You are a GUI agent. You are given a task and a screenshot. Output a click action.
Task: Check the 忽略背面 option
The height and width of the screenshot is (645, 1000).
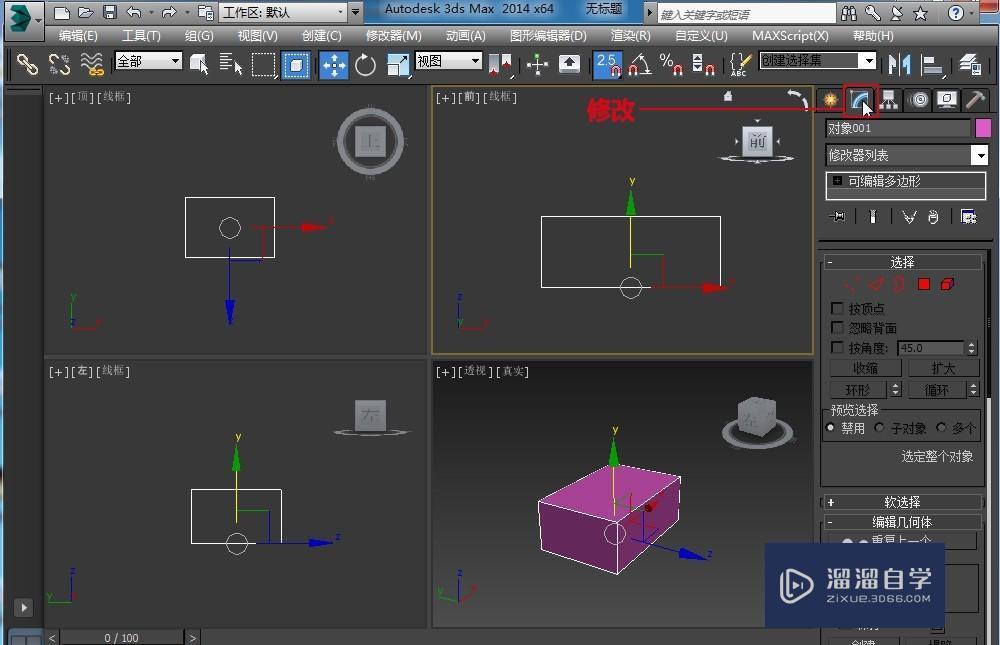click(x=837, y=327)
